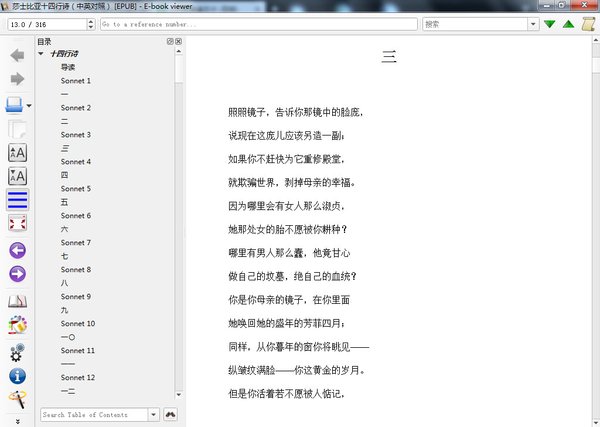Open the TOC search history dropdown
Image resolution: width=600 pixels, height=427 pixels.
click(153, 415)
